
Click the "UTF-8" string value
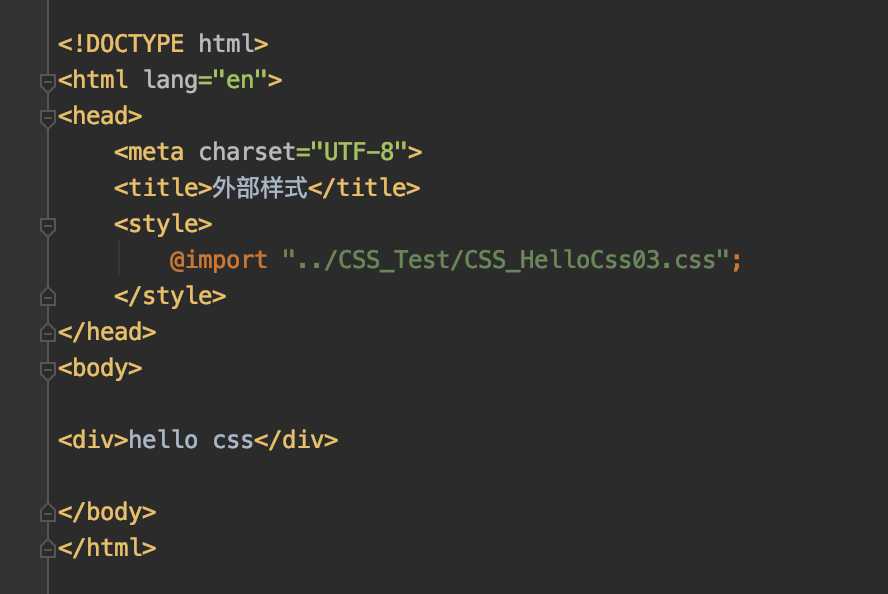358,152
